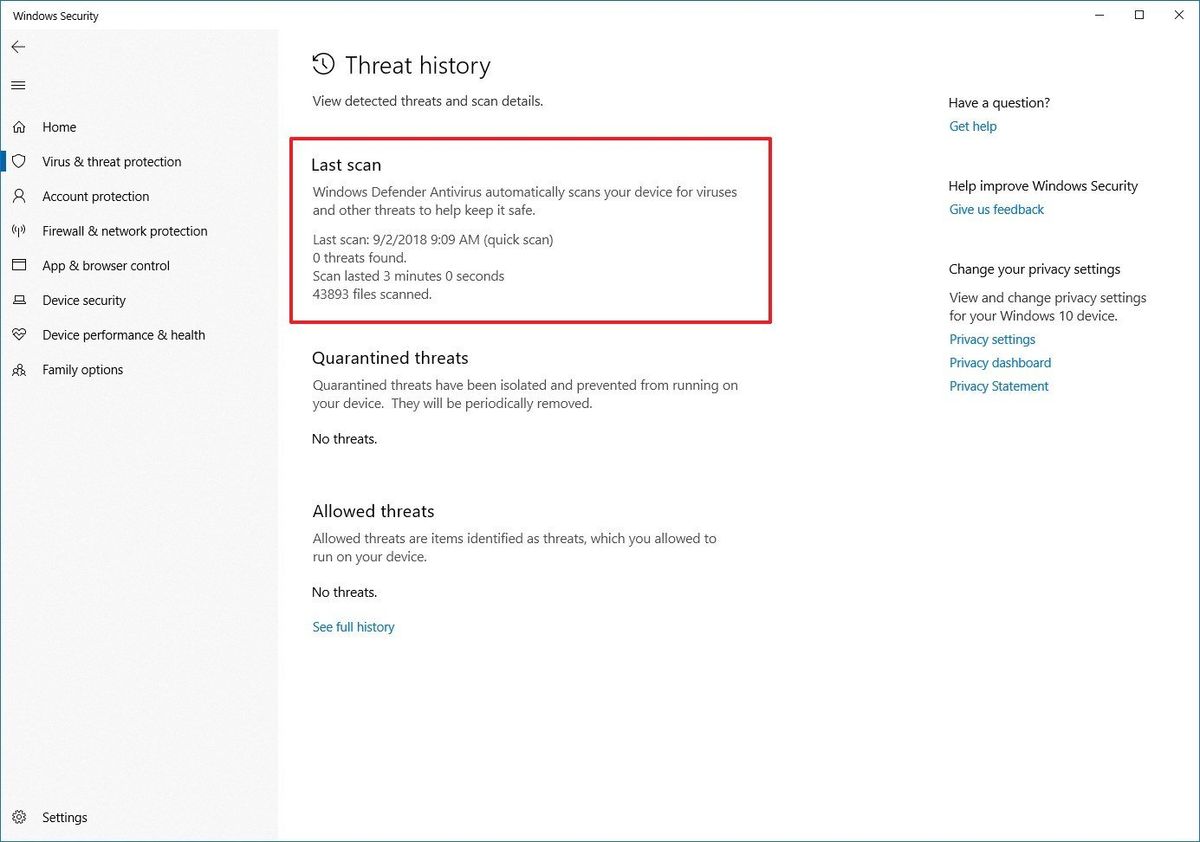Select Device security from the navigation menu
Viewport: 1200px width, 842px height.
click(84, 300)
